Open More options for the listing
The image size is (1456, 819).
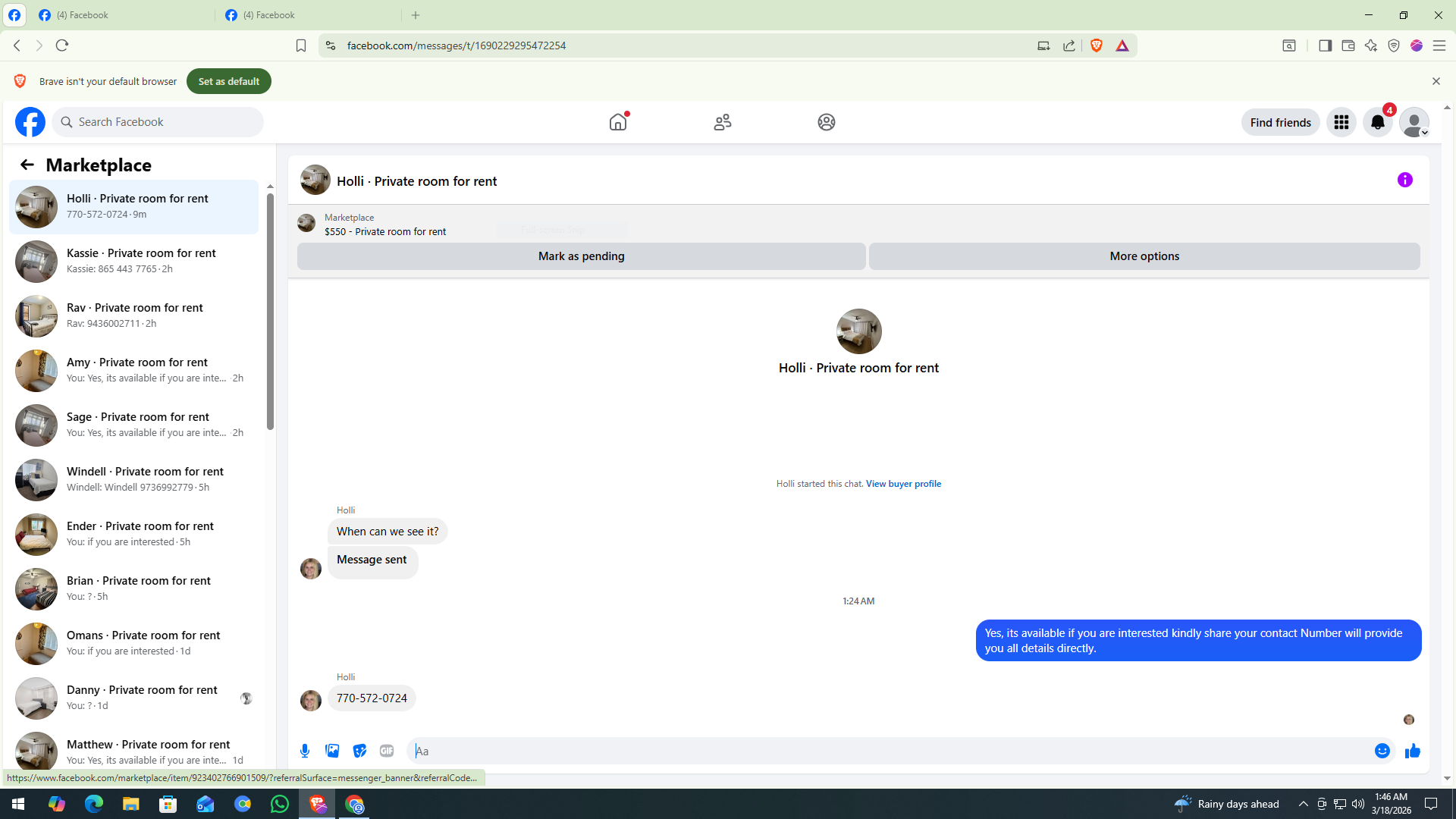pyautogui.click(x=1144, y=256)
